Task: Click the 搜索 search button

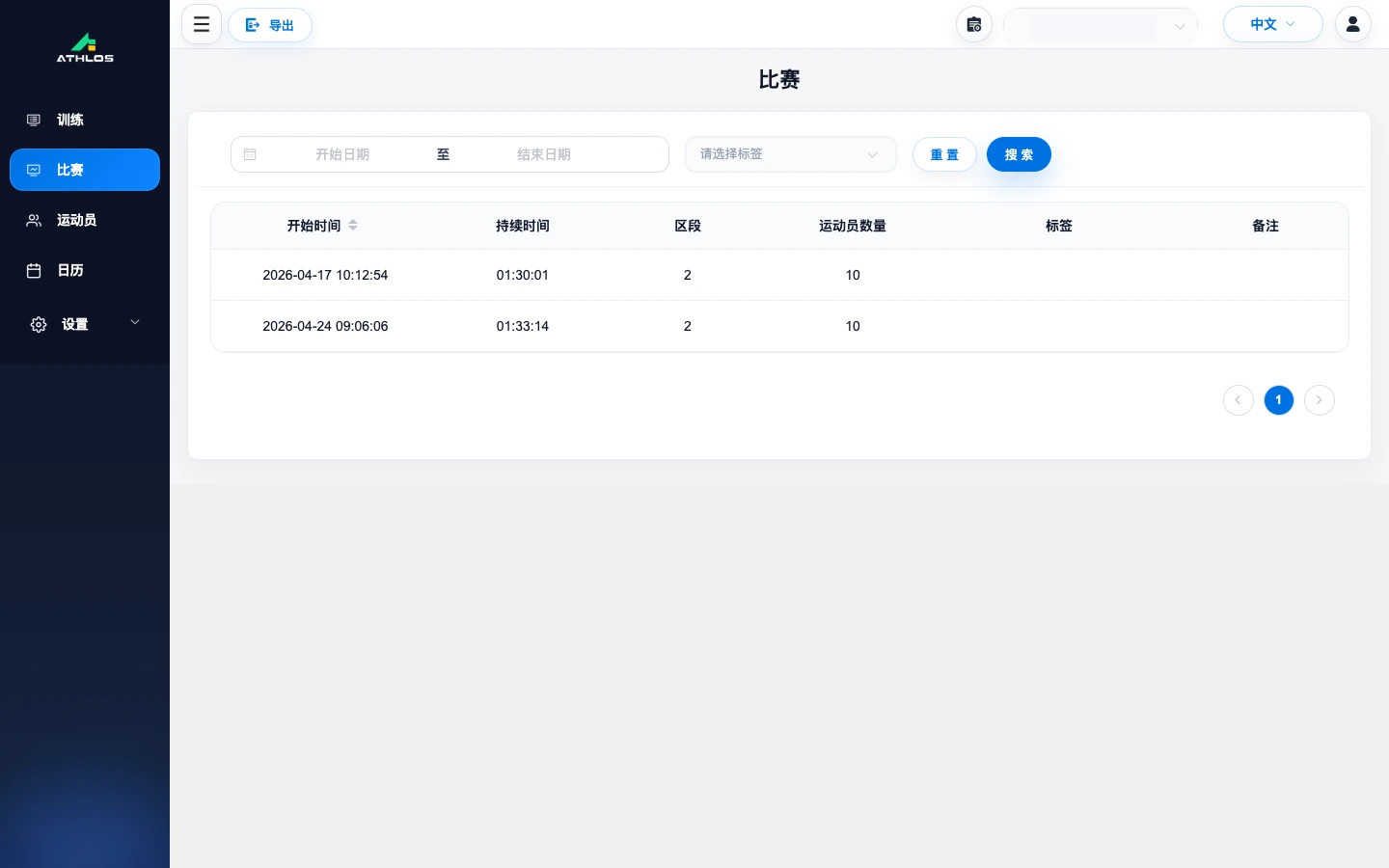Action: click(1019, 154)
